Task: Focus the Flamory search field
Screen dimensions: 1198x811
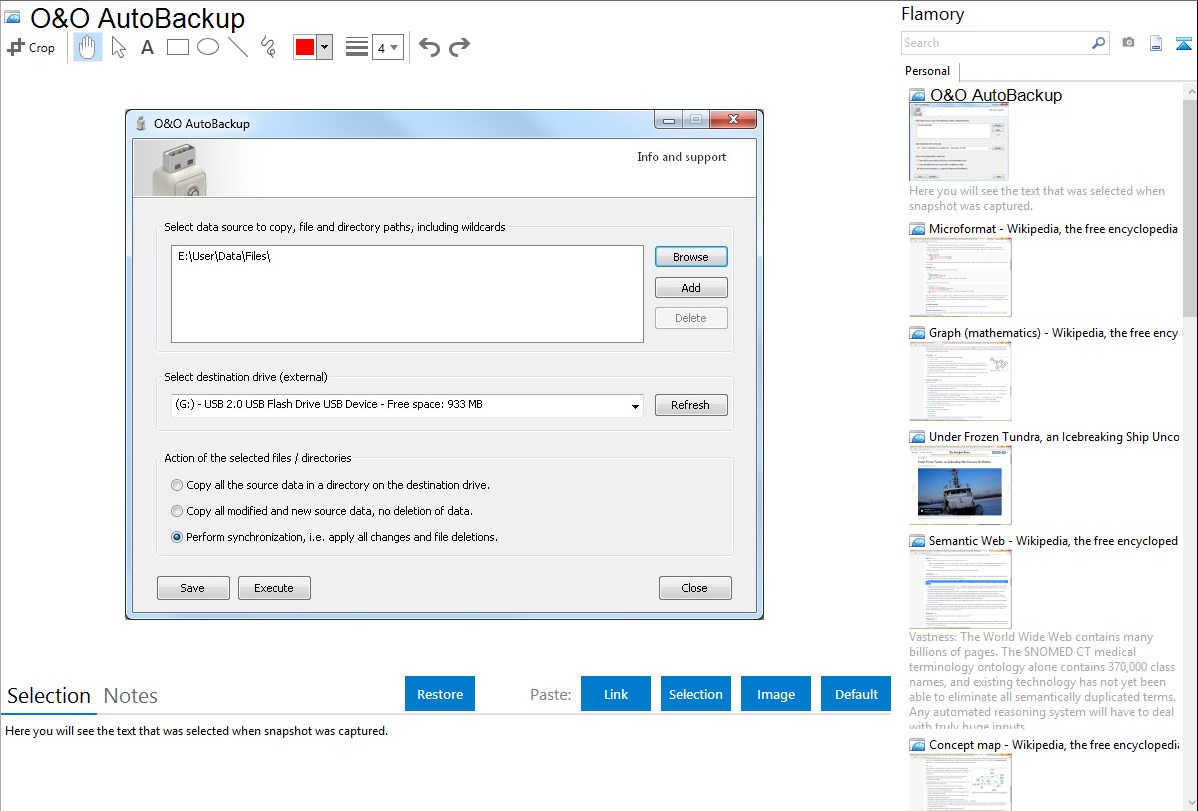Action: (996, 43)
